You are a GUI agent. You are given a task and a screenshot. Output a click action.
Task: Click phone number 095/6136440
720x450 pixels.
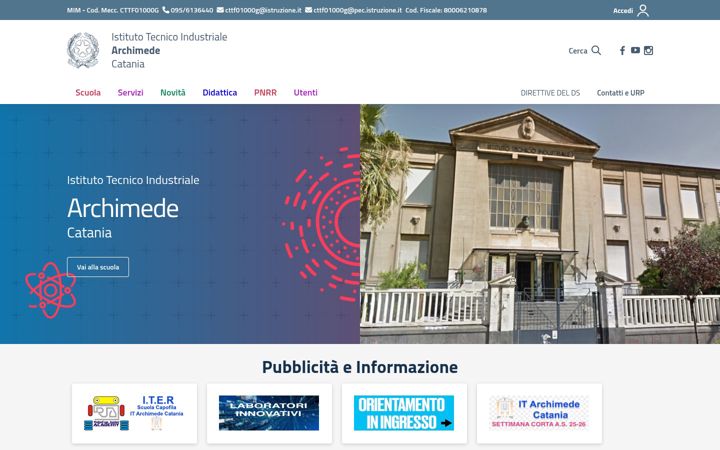pos(192,10)
